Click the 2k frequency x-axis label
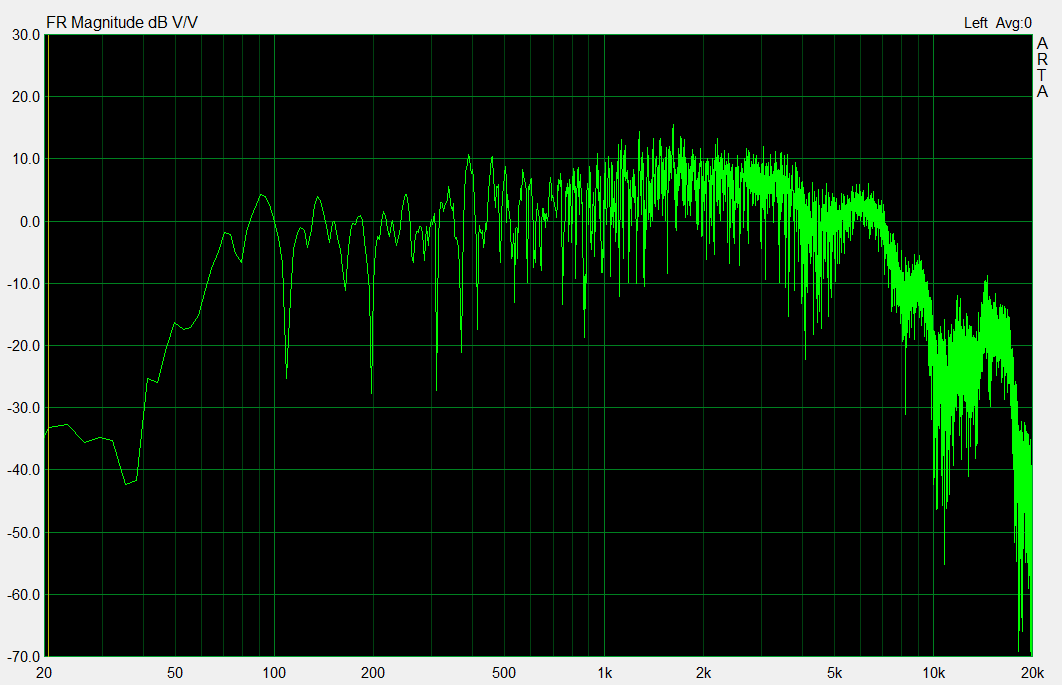This screenshot has width=1062, height=685. pos(704,673)
